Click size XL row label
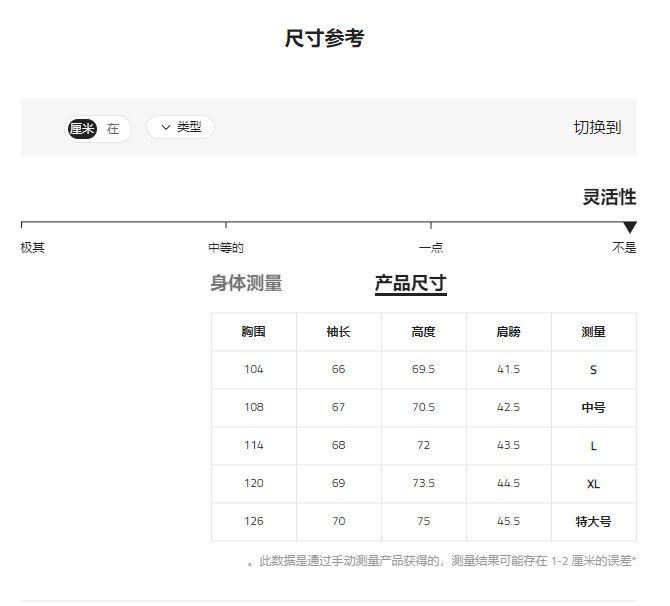 [x=594, y=484]
